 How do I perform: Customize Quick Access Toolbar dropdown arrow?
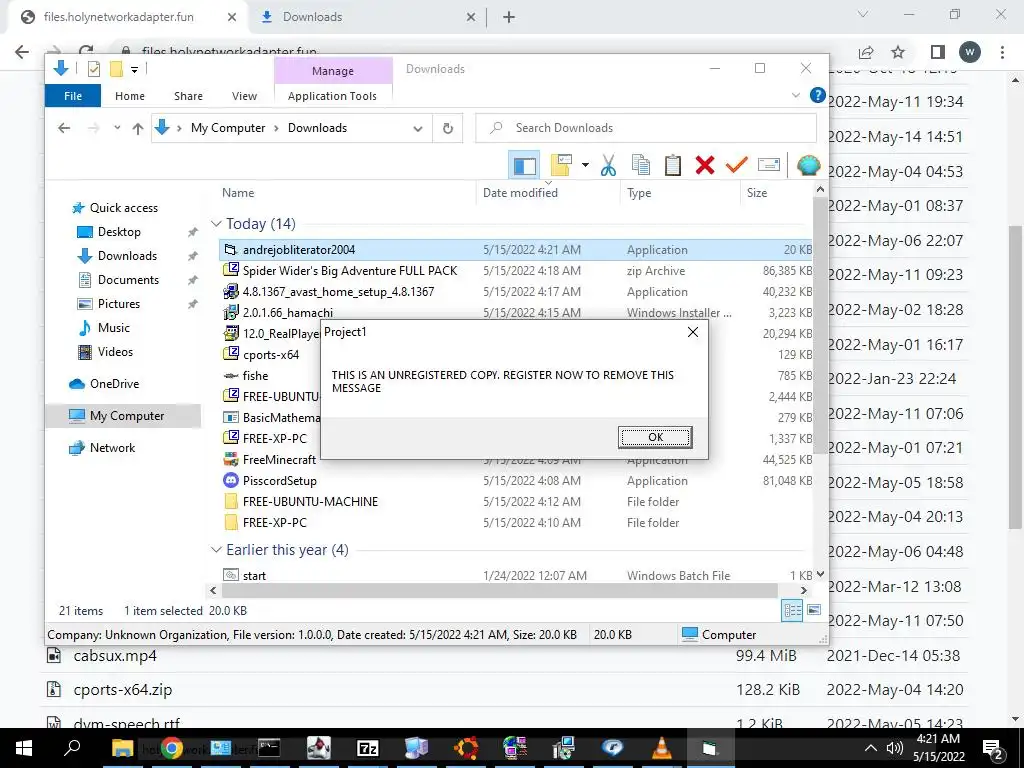point(134,69)
